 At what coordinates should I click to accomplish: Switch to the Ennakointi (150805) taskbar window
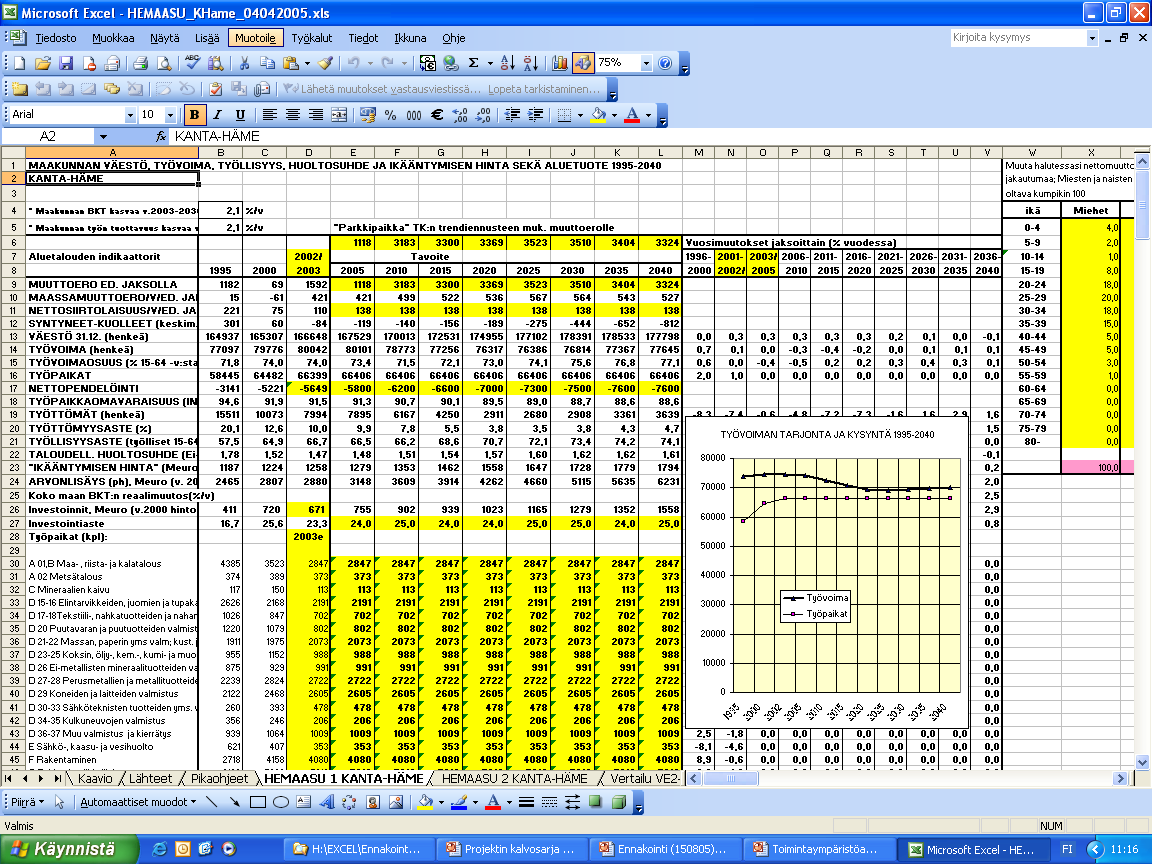click(x=665, y=849)
